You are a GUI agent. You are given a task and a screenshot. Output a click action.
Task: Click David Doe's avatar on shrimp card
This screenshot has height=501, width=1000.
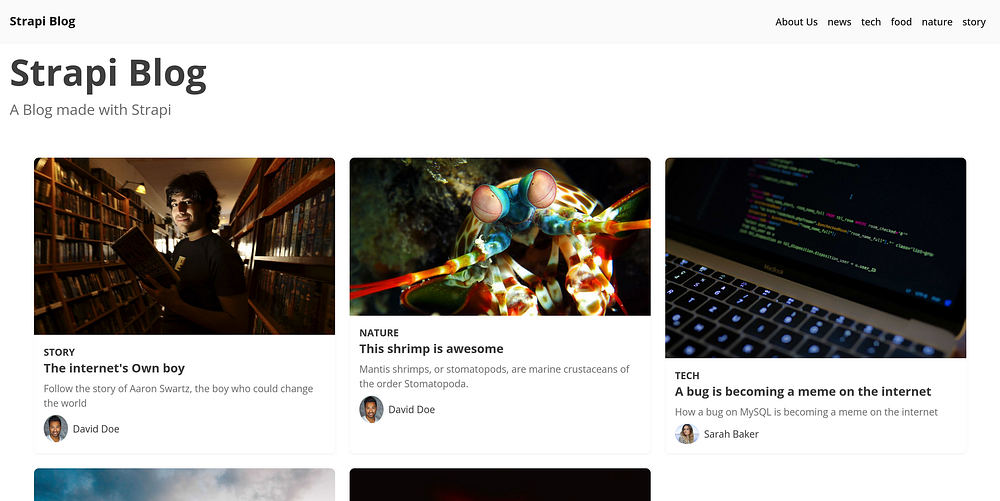371,409
